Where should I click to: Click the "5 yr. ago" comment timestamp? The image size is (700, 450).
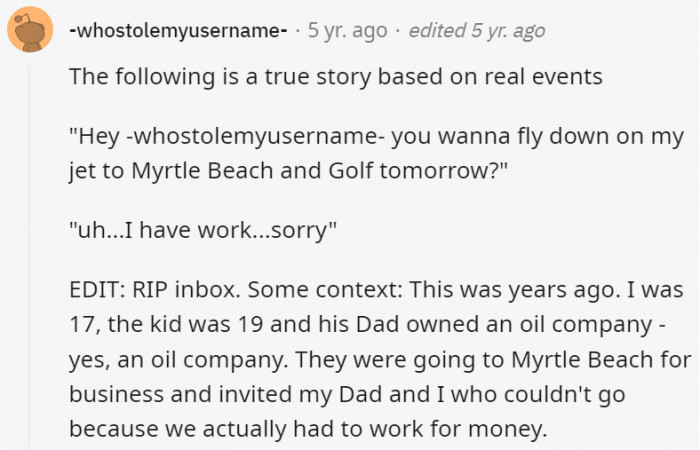(x=347, y=30)
